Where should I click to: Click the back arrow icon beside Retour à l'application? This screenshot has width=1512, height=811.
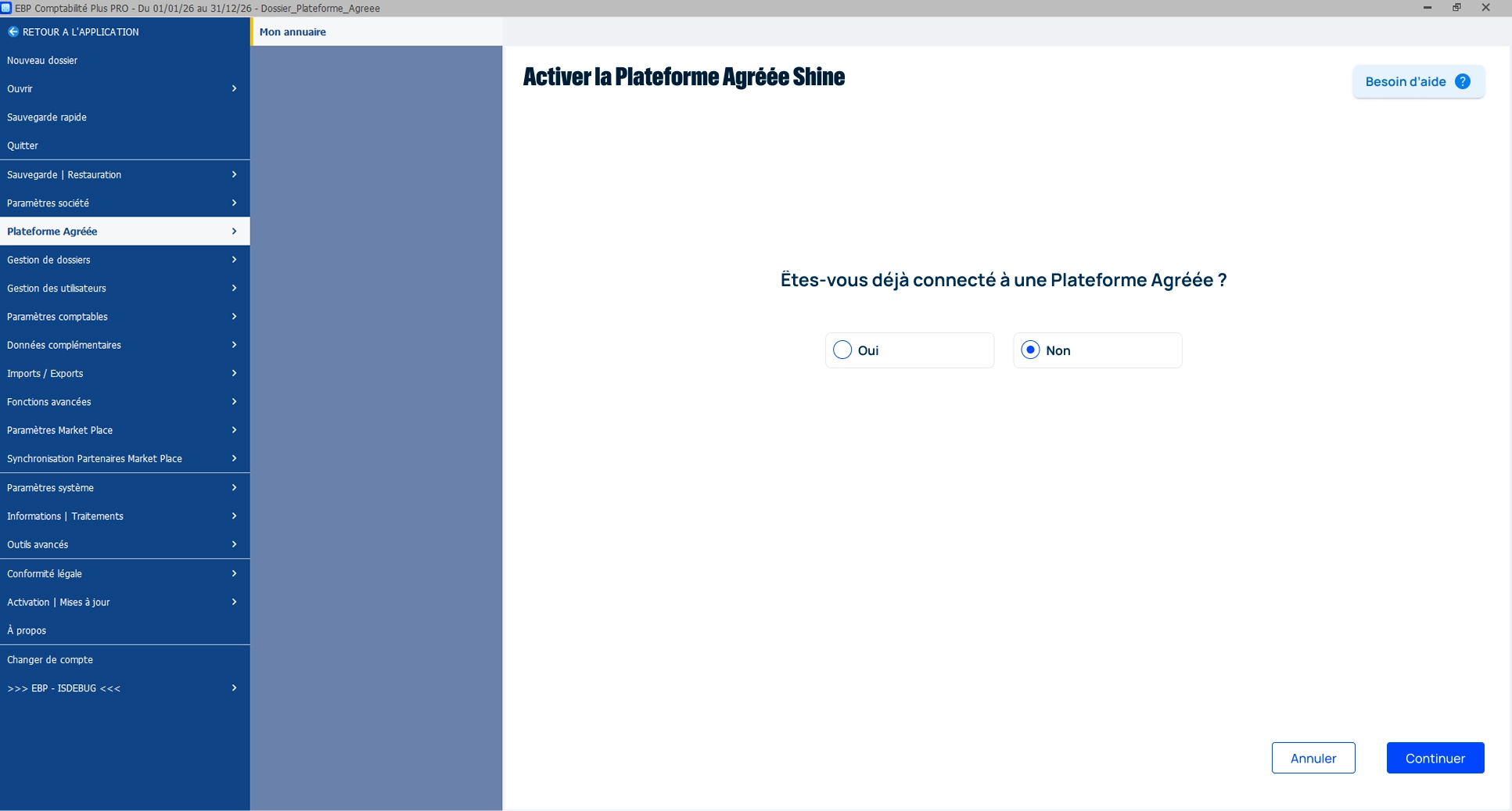tap(13, 32)
